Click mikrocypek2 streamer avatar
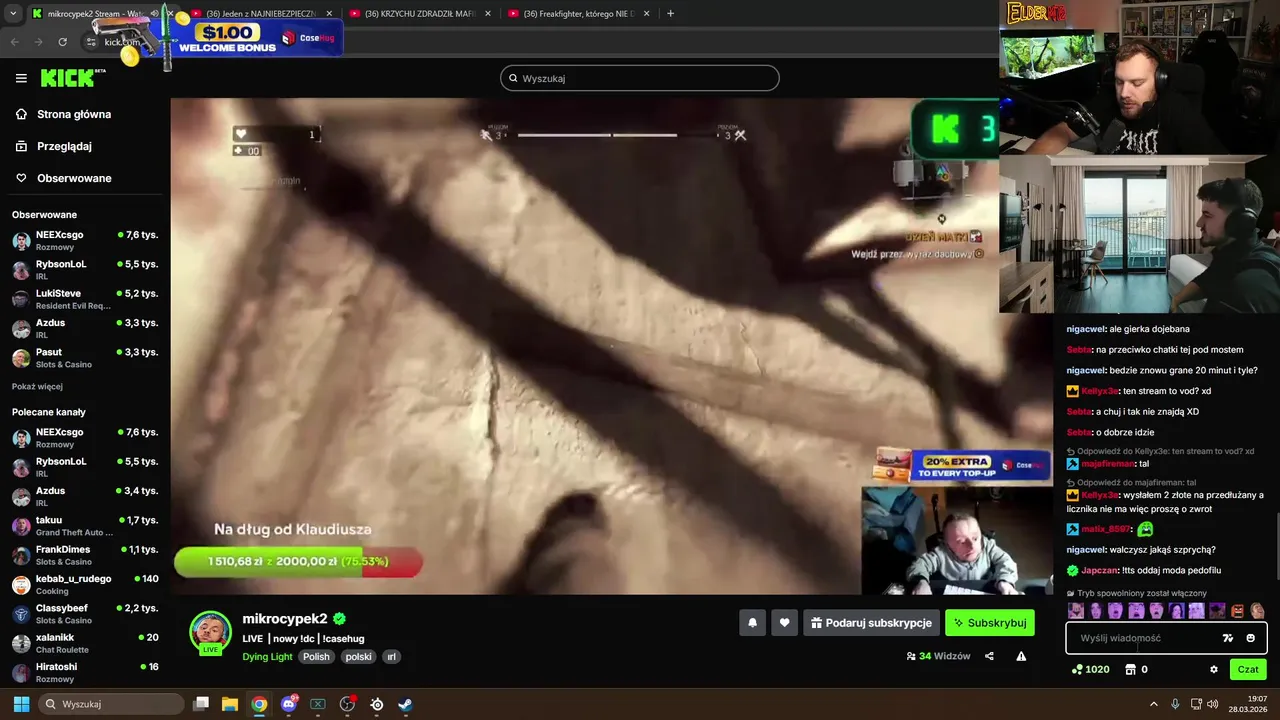 [210, 632]
